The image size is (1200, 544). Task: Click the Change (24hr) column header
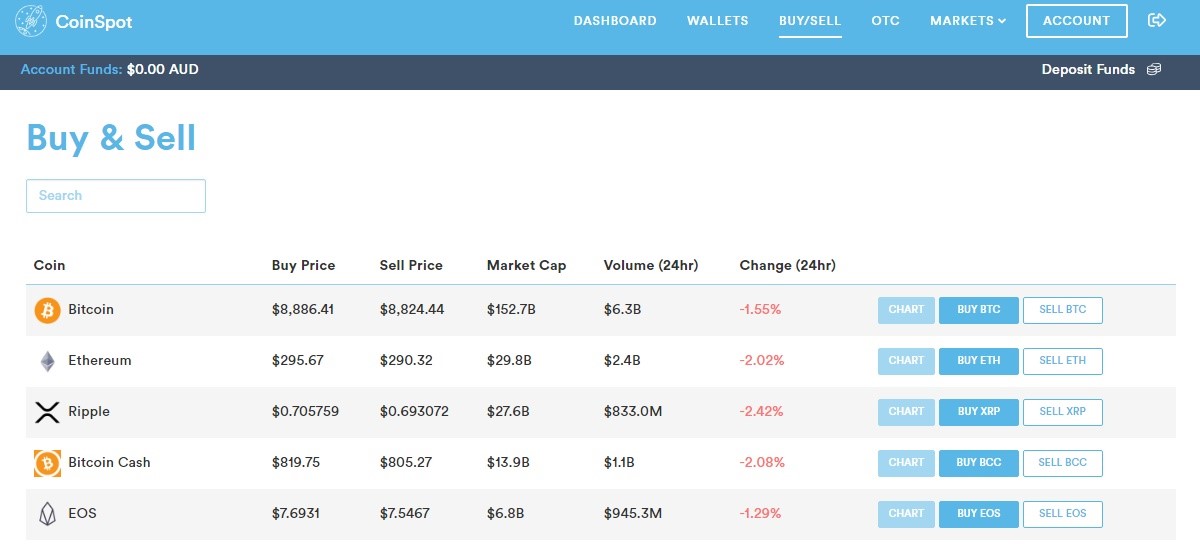(787, 266)
